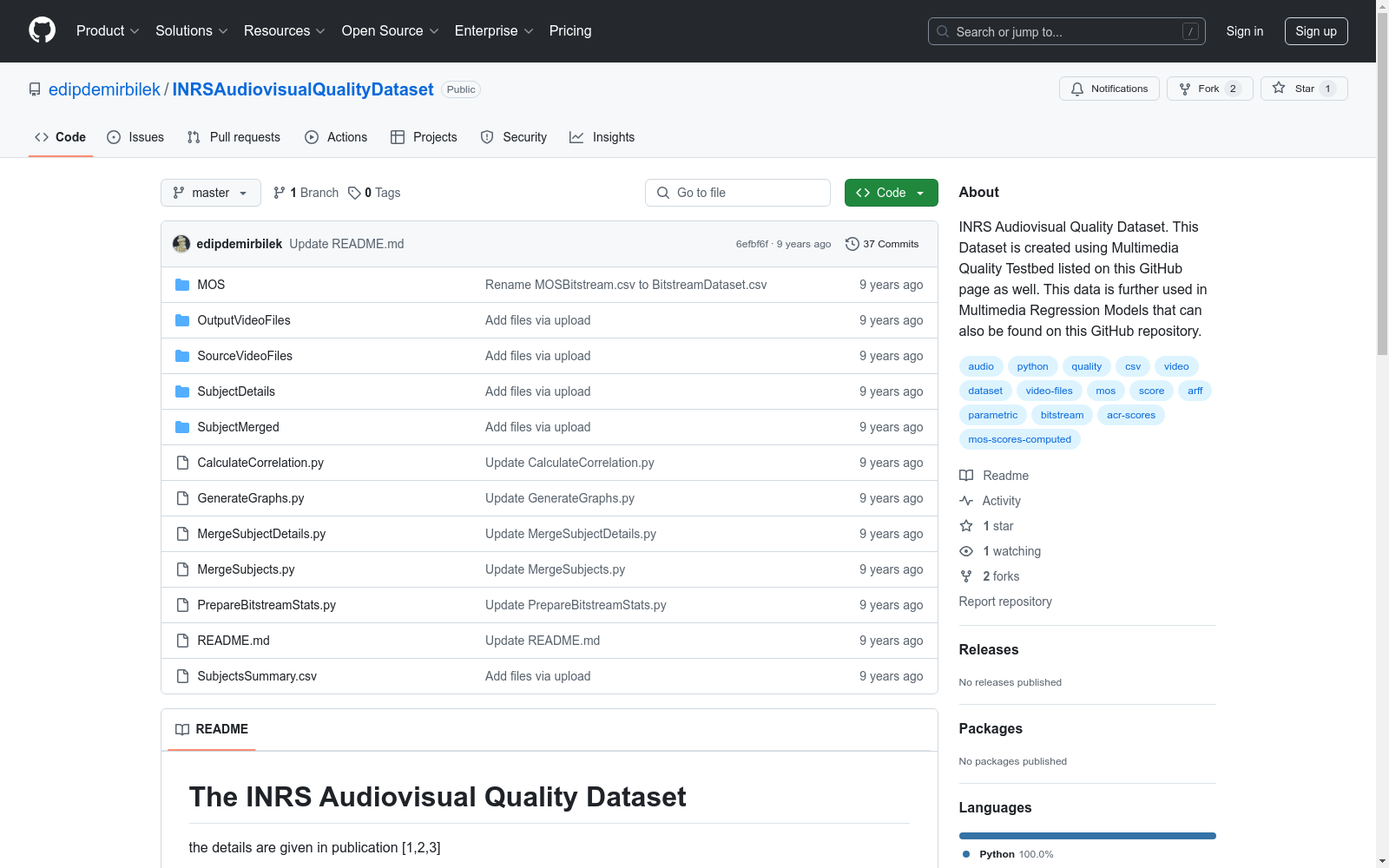Viewport: 1389px width, 868px height.
Task: Click the MergeSubjects.py file icon
Action: click(182, 569)
